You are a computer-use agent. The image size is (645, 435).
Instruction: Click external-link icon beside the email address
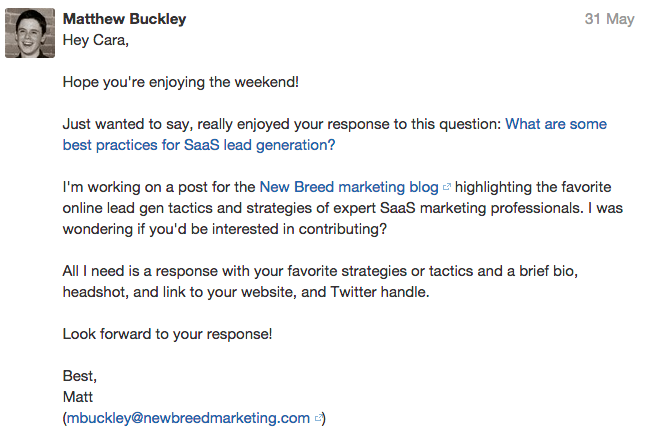click(x=318, y=419)
